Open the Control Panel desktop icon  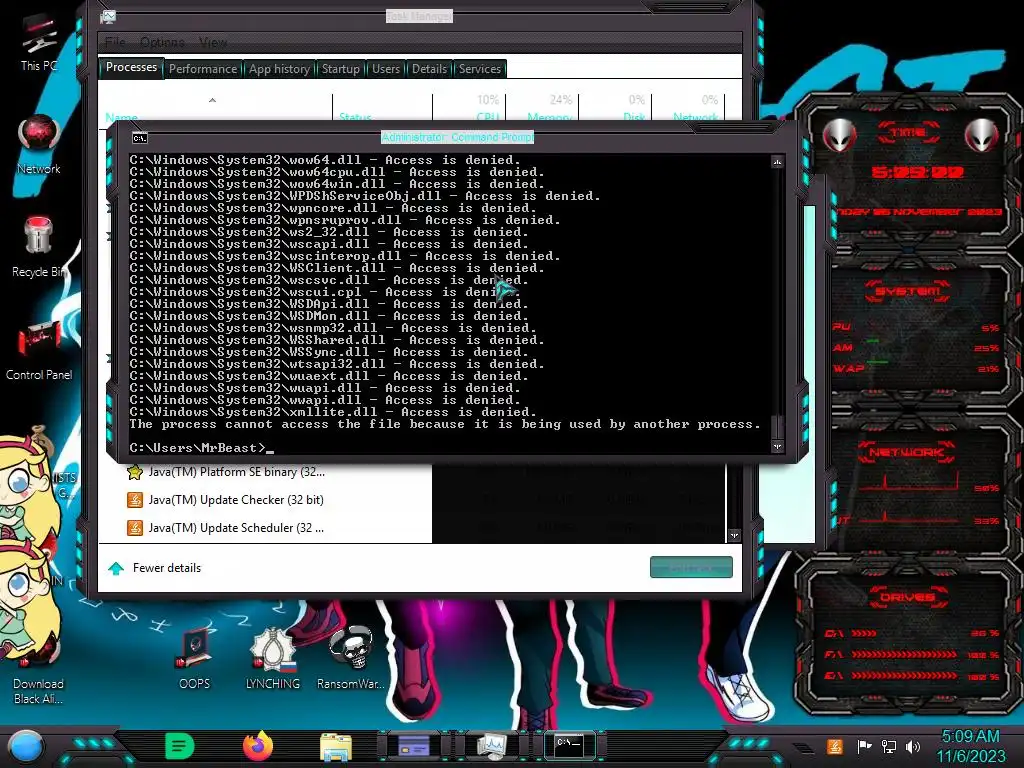click(x=39, y=349)
